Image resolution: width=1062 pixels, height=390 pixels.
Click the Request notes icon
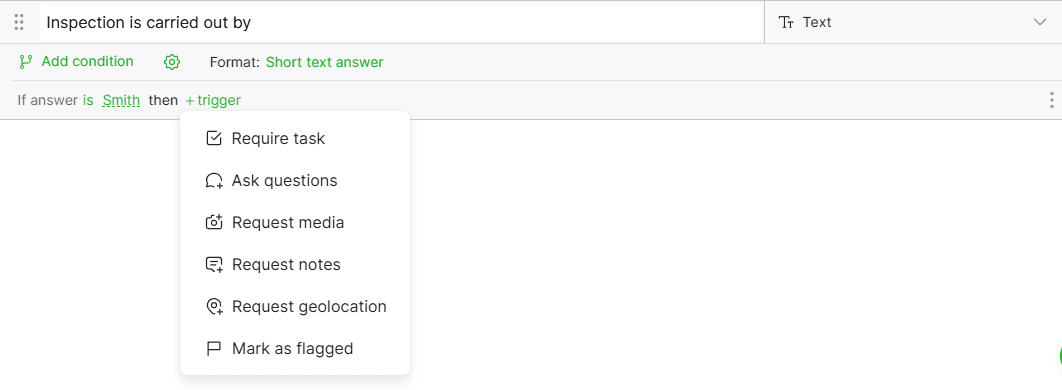pos(214,265)
